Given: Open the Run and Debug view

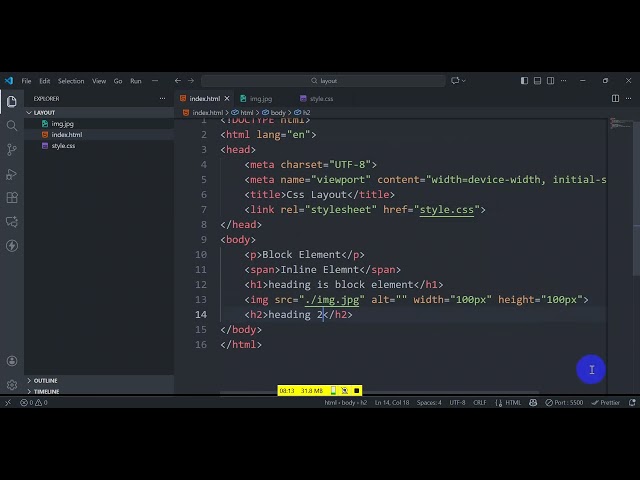Looking at the screenshot, I should (x=12, y=174).
